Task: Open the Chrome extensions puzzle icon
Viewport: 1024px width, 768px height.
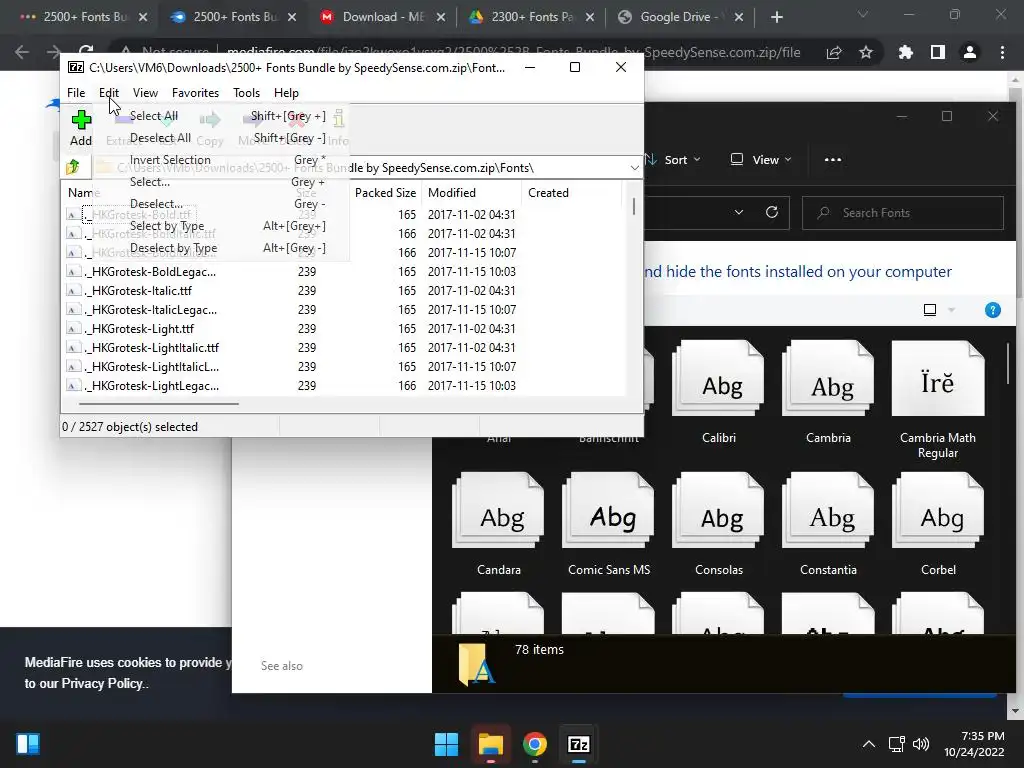Action: (905, 52)
